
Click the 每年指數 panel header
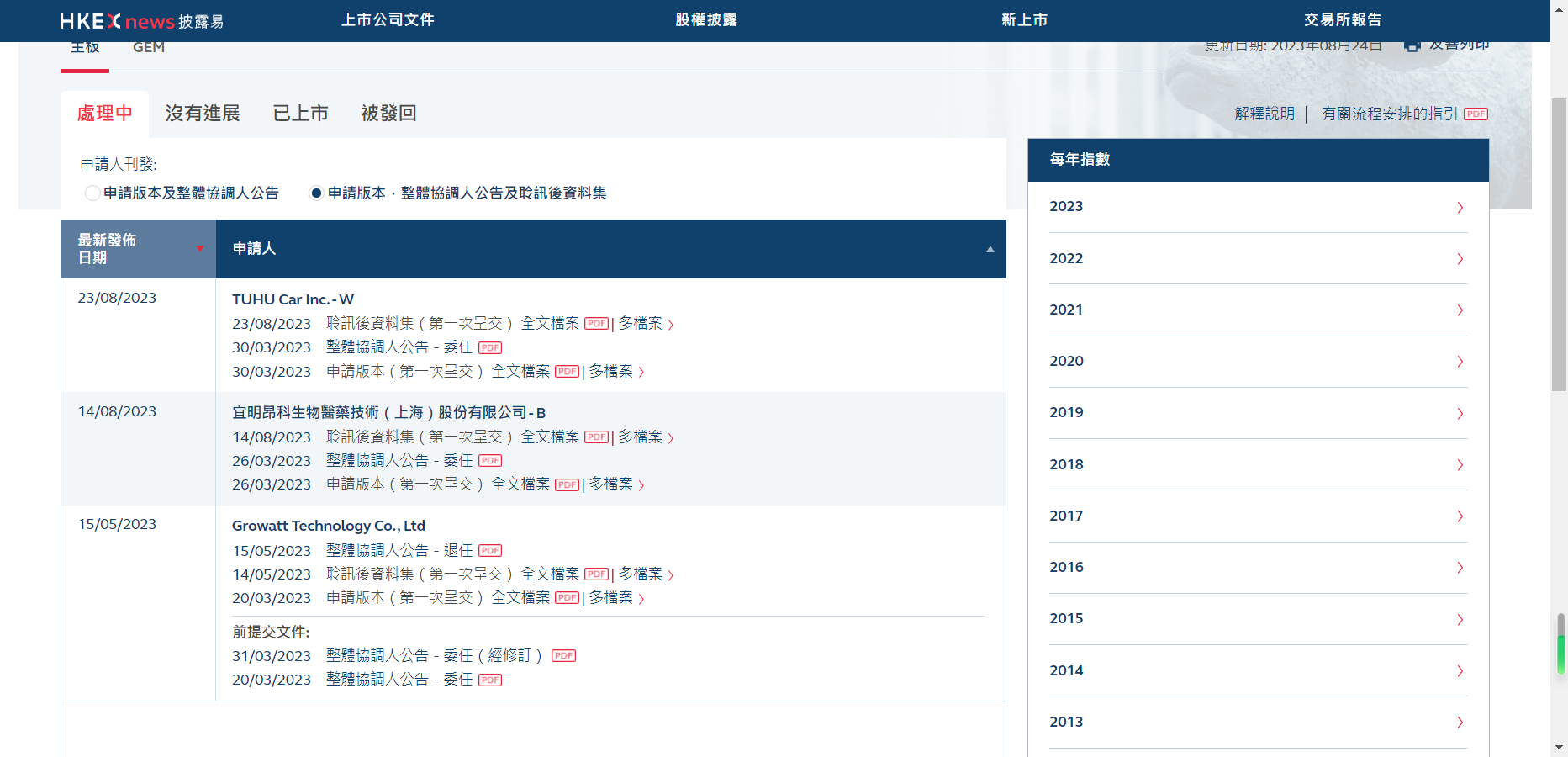pyautogui.click(x=1258, y=160)
